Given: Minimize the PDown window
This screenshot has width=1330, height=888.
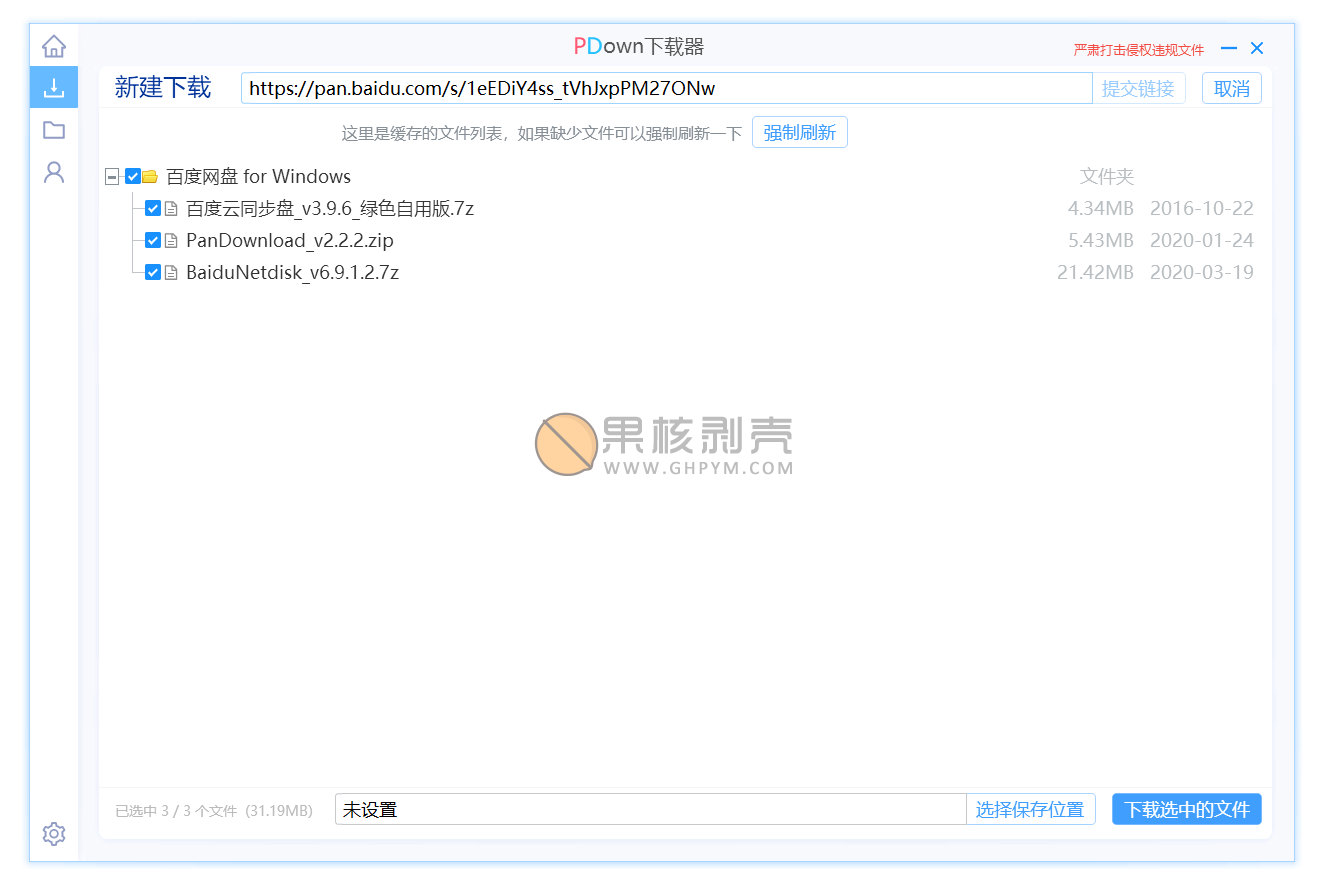Looking at the screenshot, I should [1229, 48].
